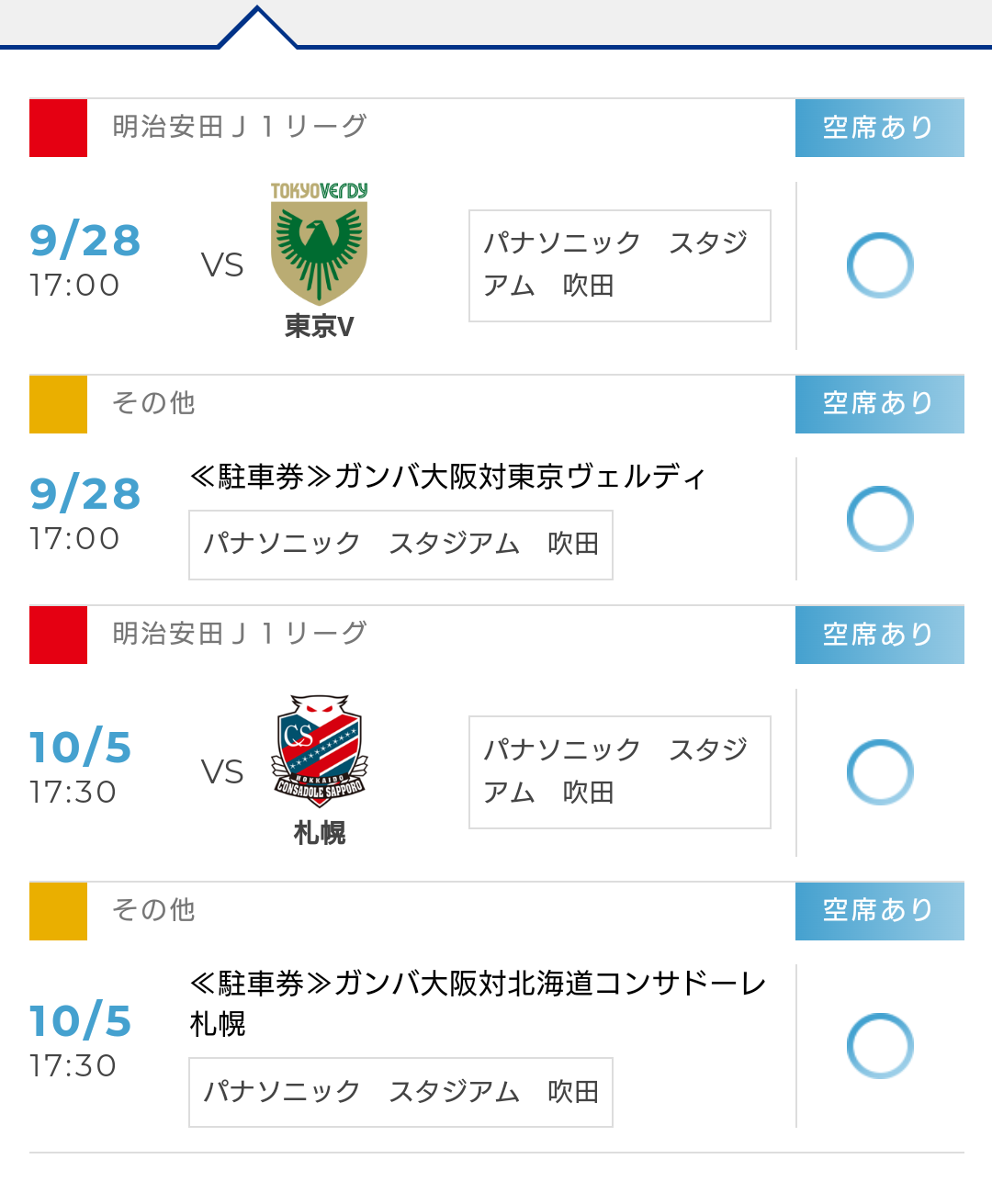992x1204 pixels.
Task: Select availability circle for 10/5 Sapporo match
Action: click(880, 772)
